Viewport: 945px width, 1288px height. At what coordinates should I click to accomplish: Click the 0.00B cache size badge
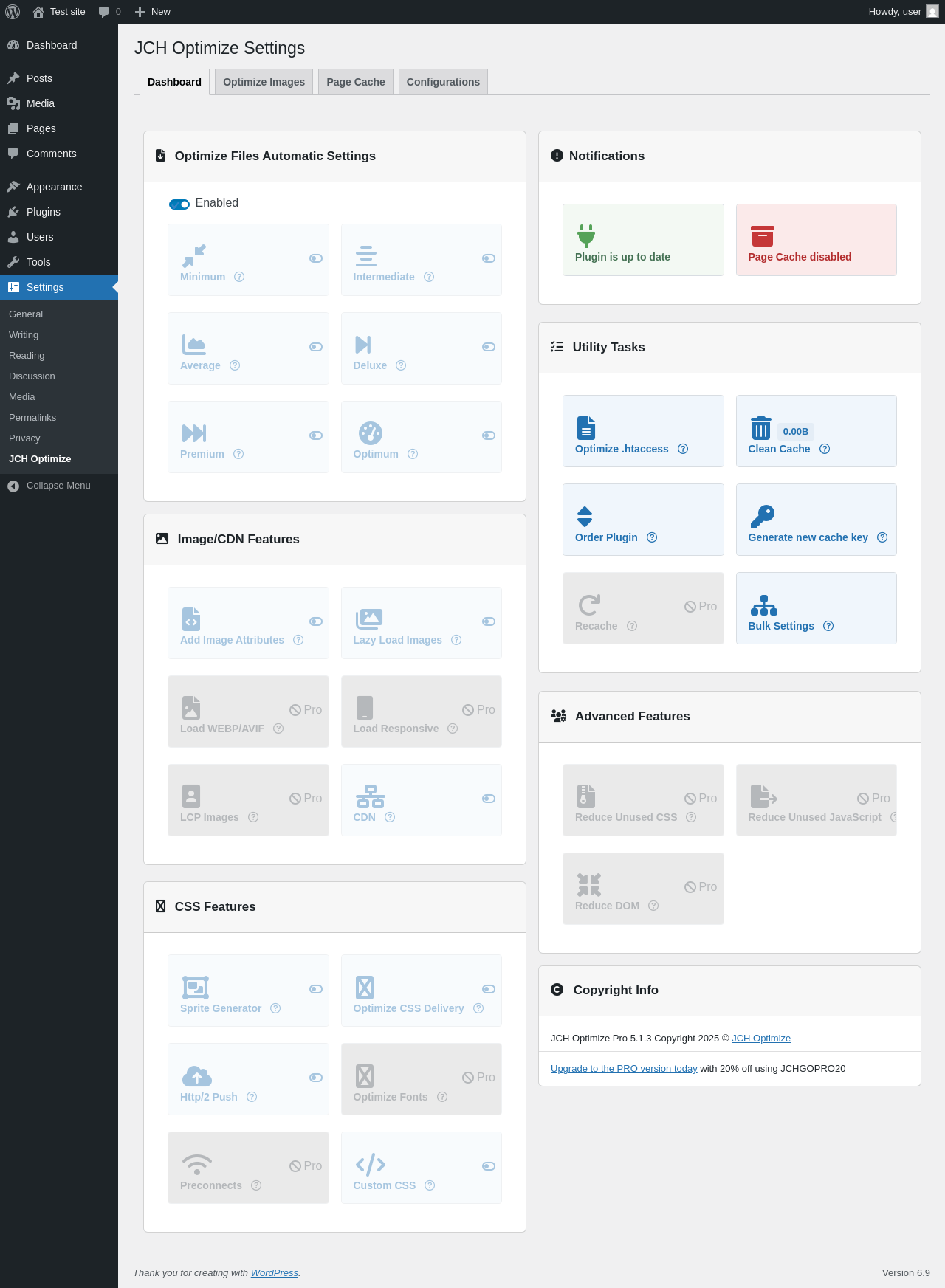click(796, 432)
